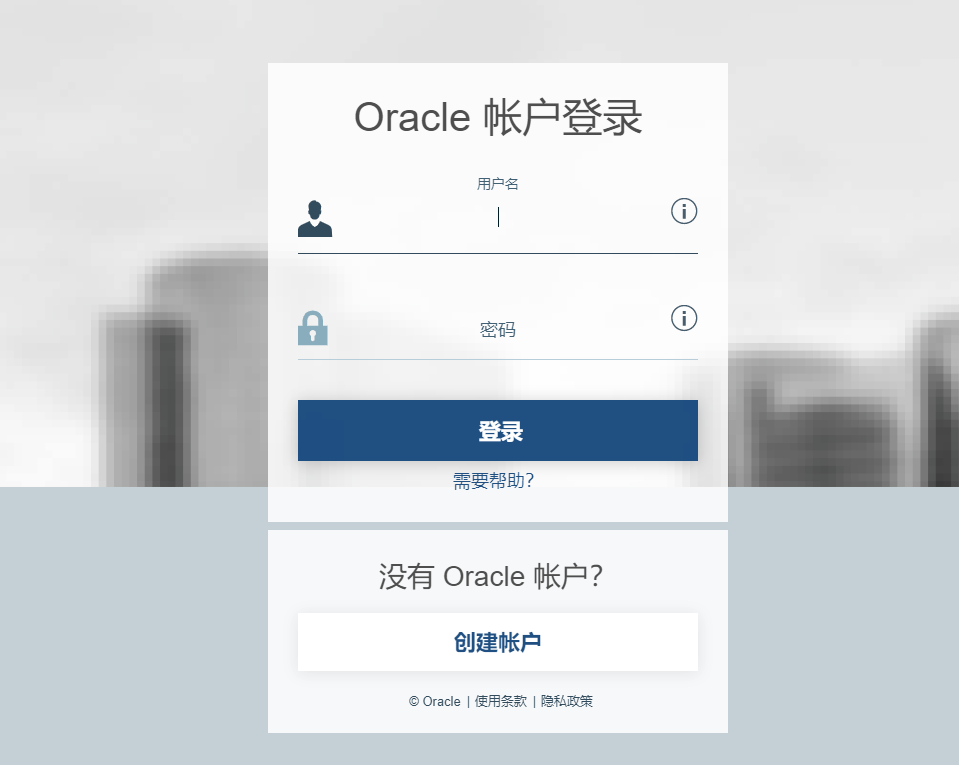Click the 没有 Oracle 帐户? heading

[x=491, y=576]
